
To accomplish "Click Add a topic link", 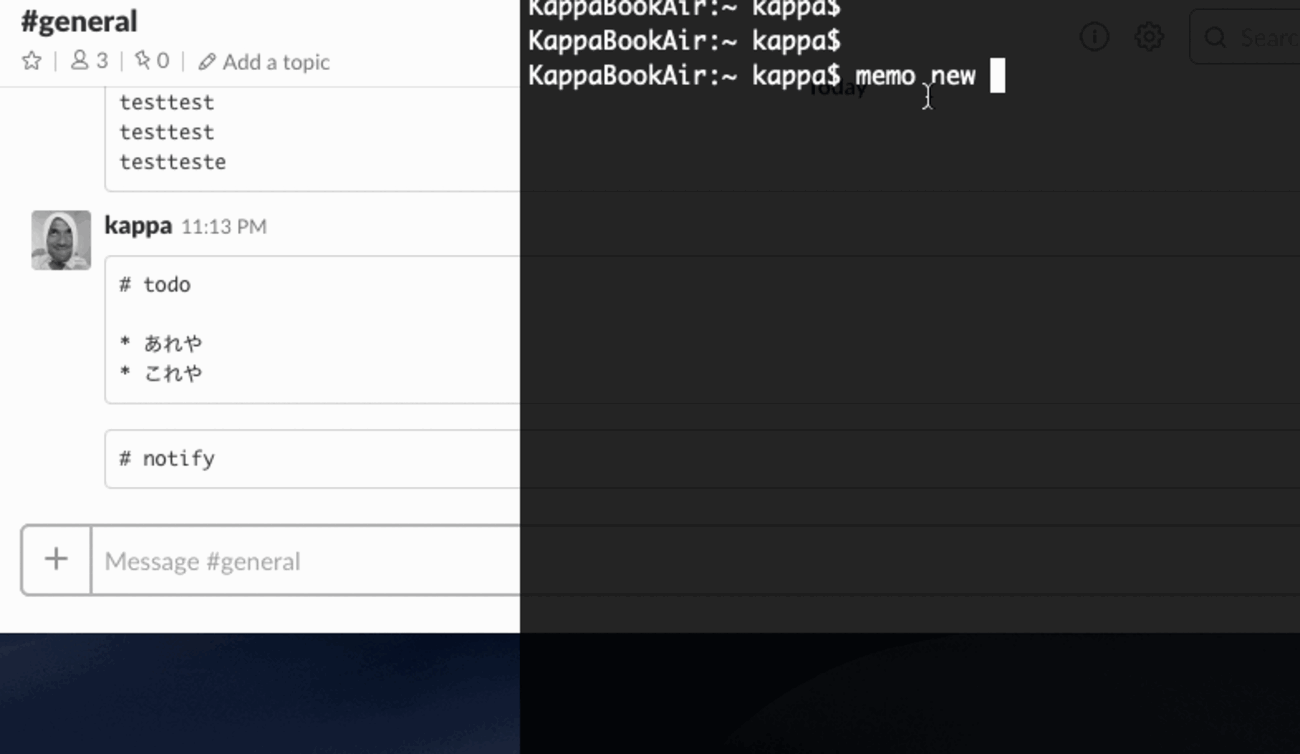I will point(264,62).
